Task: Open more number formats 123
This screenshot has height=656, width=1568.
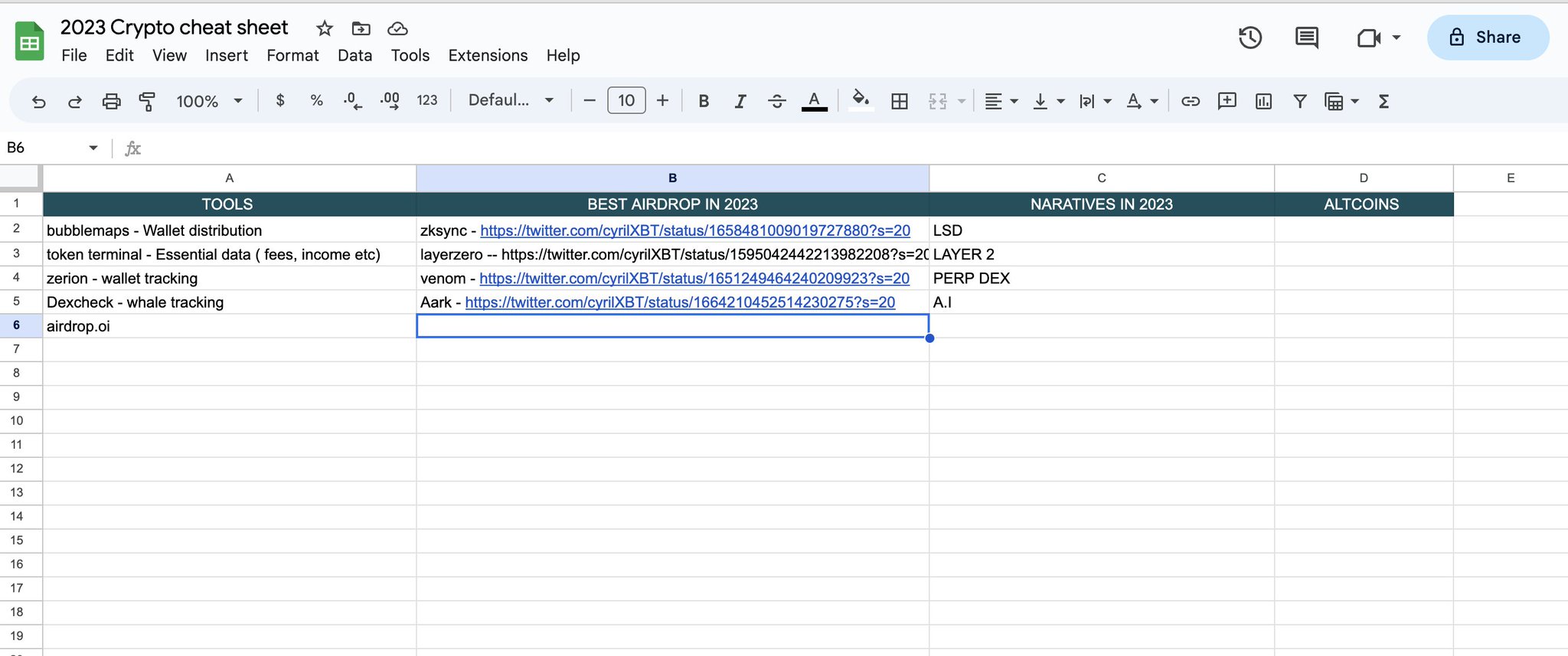Action: pyautogui.click(x=426, y=100)
